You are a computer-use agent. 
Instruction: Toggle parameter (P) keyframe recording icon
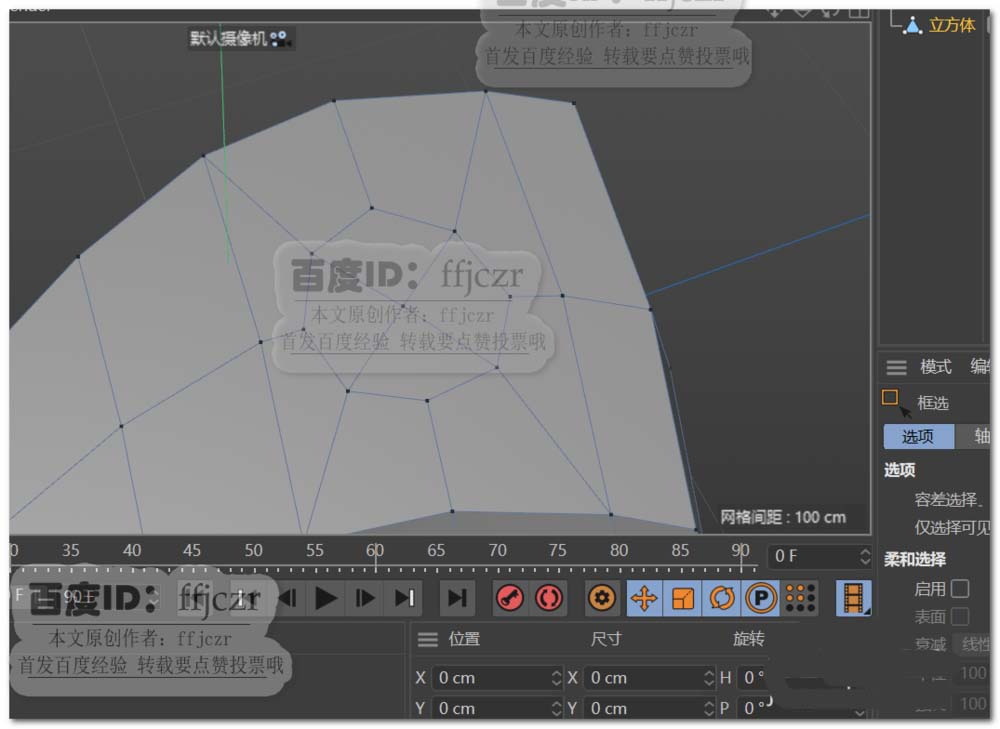coord(760,598)
